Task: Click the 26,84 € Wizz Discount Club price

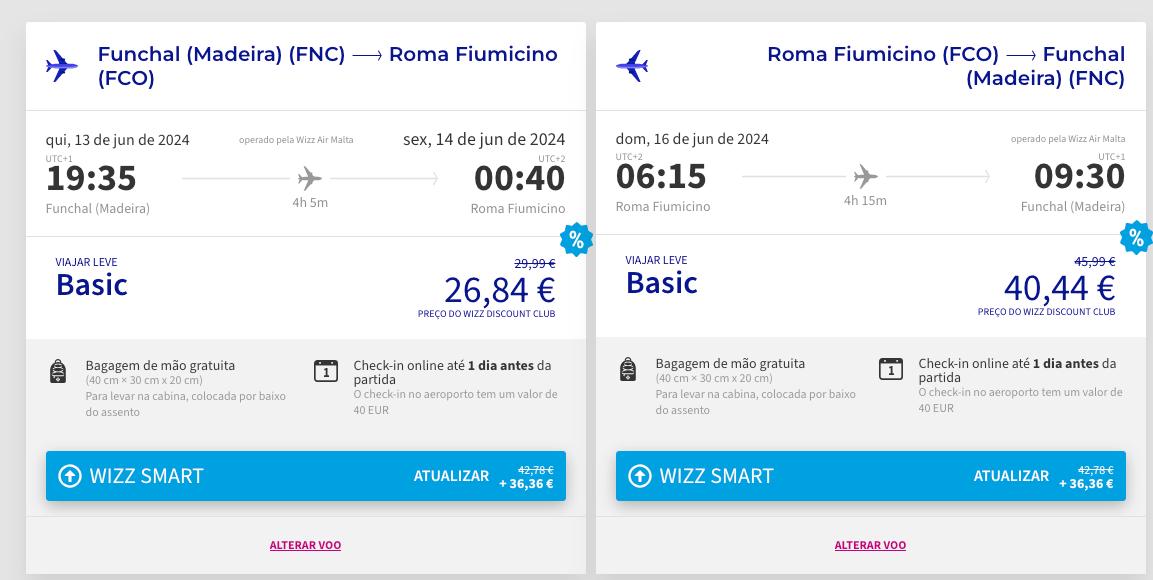Action: pos(499,290)
